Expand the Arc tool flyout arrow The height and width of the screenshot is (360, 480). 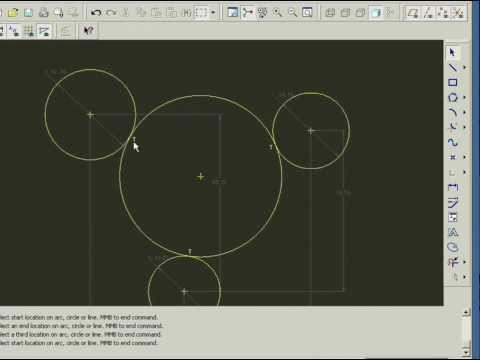[464, 112]
